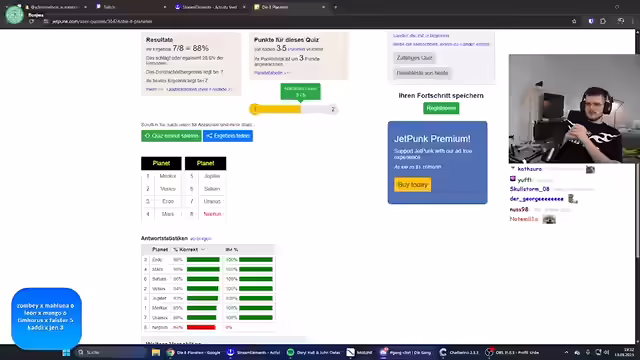Click the green profile avatar icon
This screenshot has width=640, height=360.
pos(15,15)
